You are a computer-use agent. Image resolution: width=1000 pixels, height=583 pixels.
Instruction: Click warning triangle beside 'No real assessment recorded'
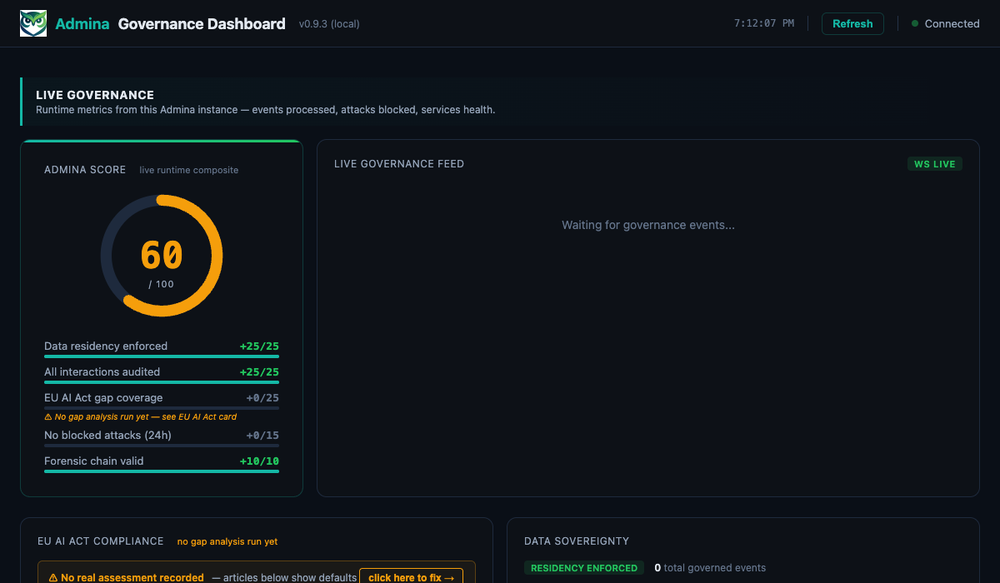pyautogui.click(x=53, y=578)
